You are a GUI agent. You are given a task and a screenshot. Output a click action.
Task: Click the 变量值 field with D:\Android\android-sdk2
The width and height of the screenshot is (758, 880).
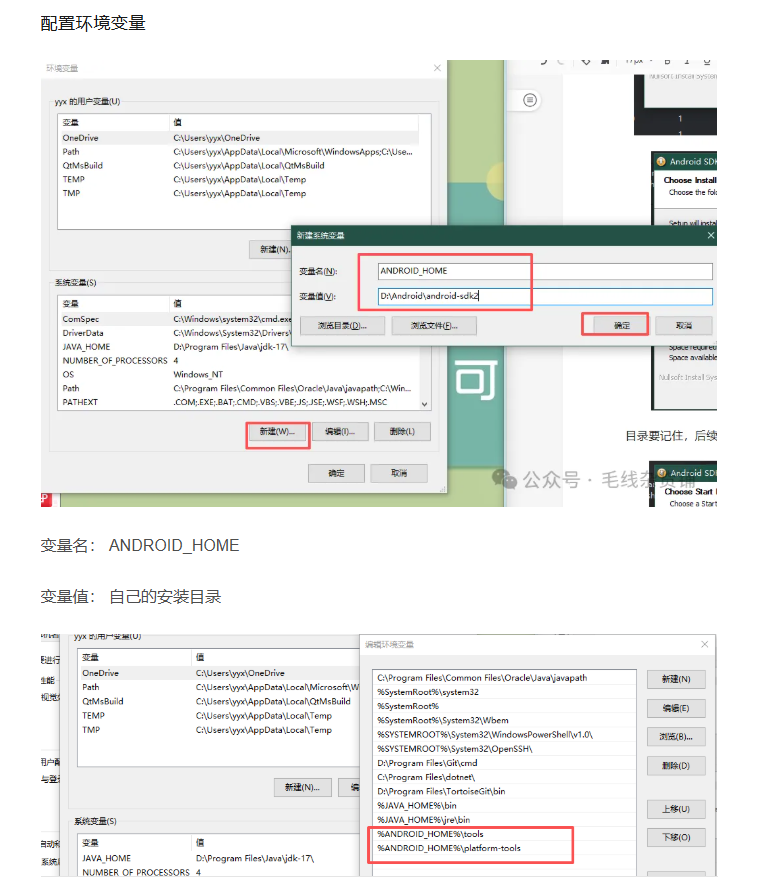pos(545,296)
